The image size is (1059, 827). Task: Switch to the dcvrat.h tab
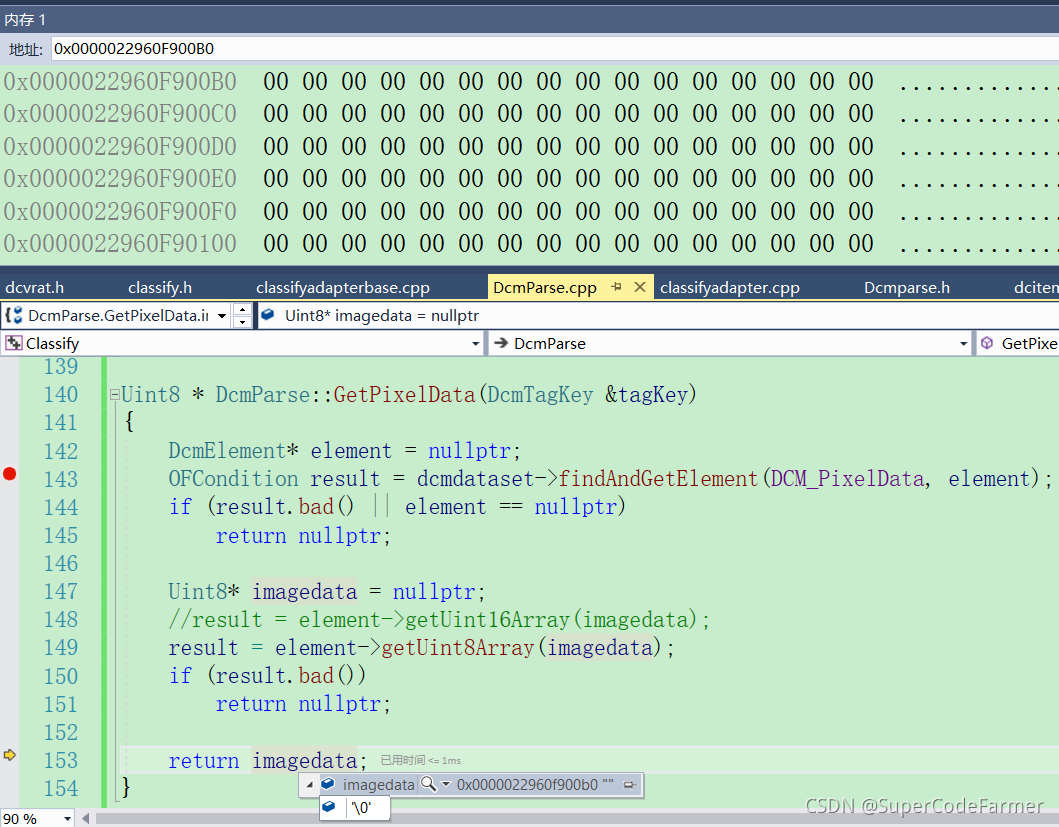click(34, 288)
